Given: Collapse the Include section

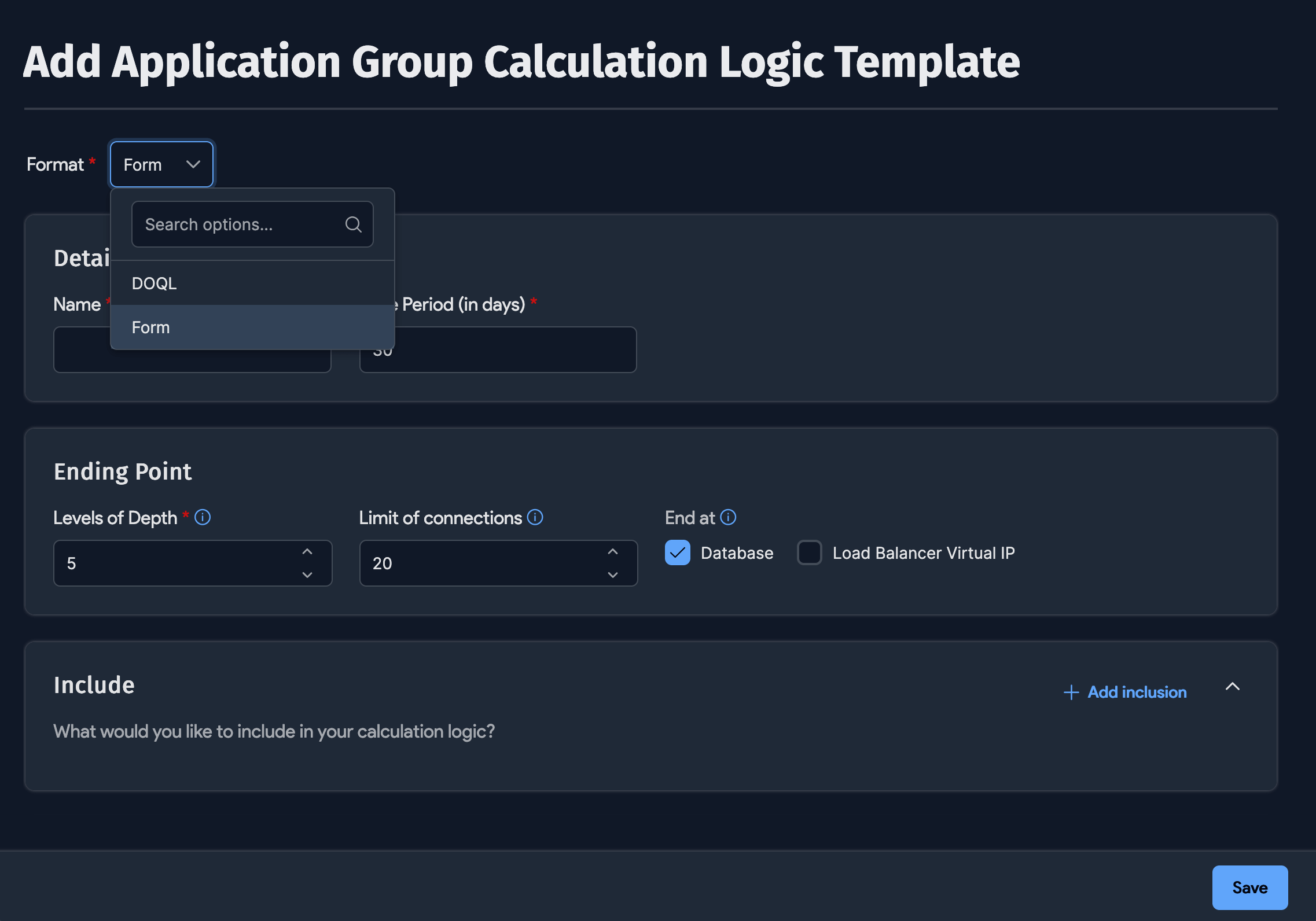Looking at the screenshot, I should 1233,687.
